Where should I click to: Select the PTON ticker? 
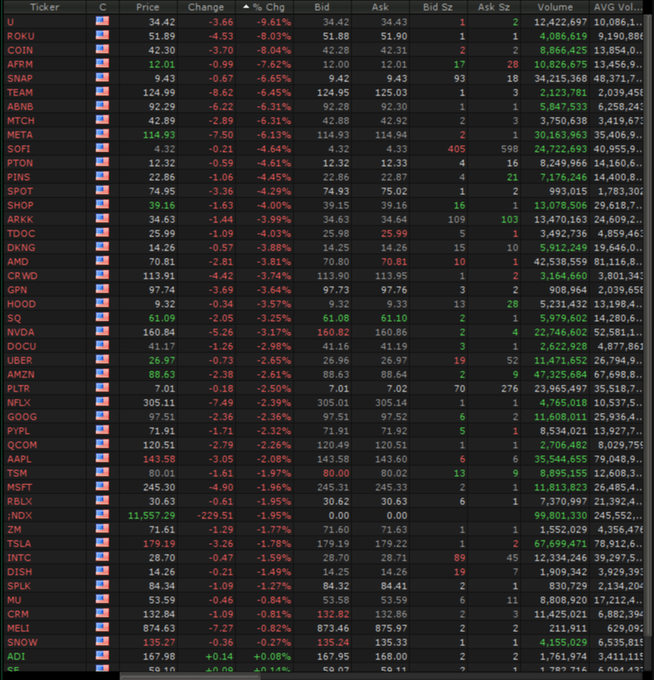(x=20, y=163)
